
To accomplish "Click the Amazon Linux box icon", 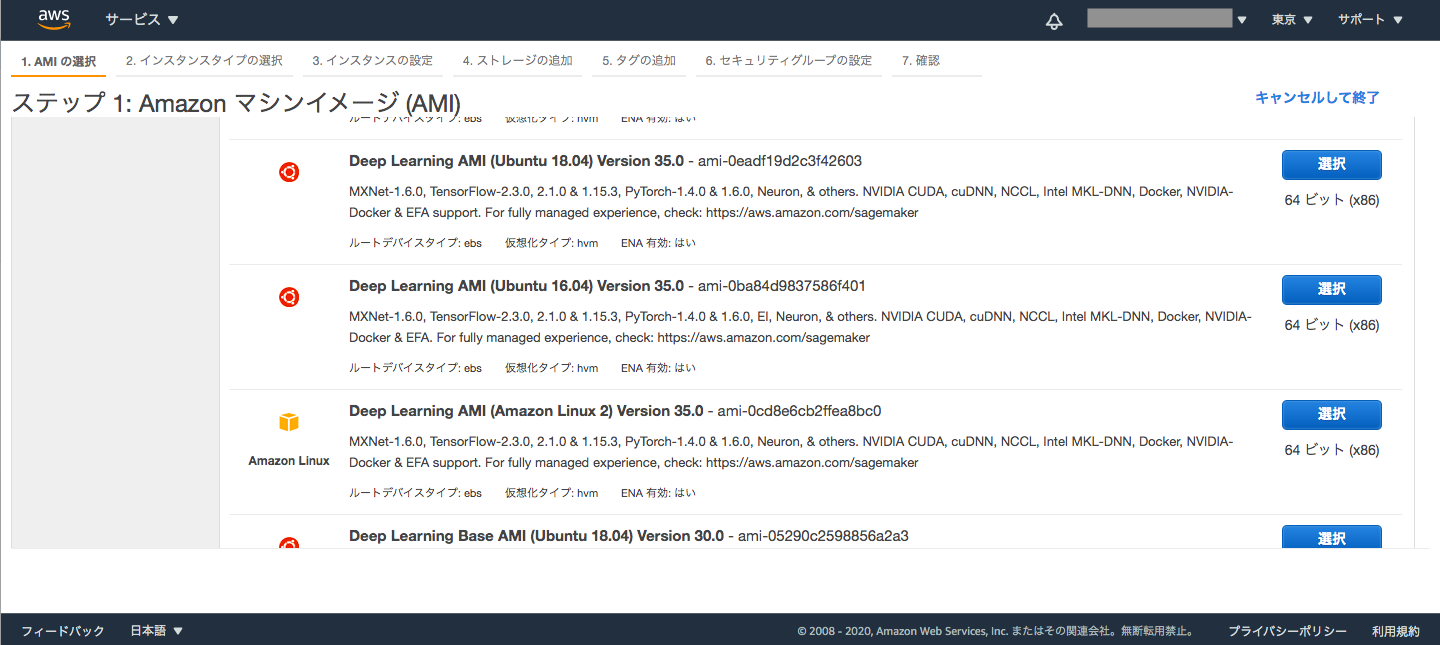I will coord(289,423).
